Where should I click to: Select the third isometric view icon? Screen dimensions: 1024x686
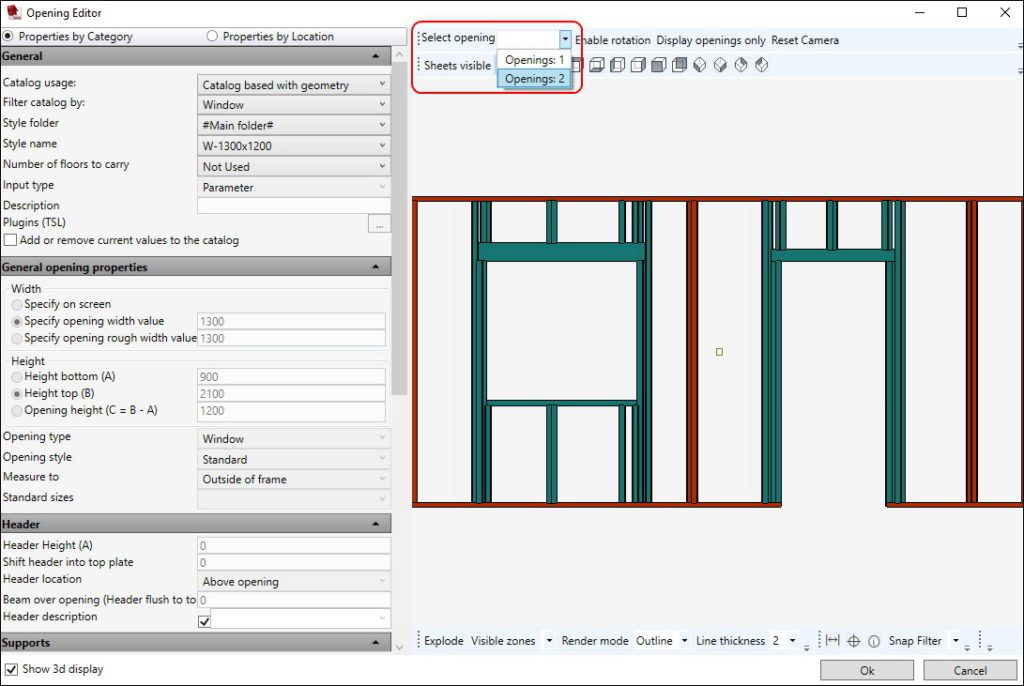(741, 65)
